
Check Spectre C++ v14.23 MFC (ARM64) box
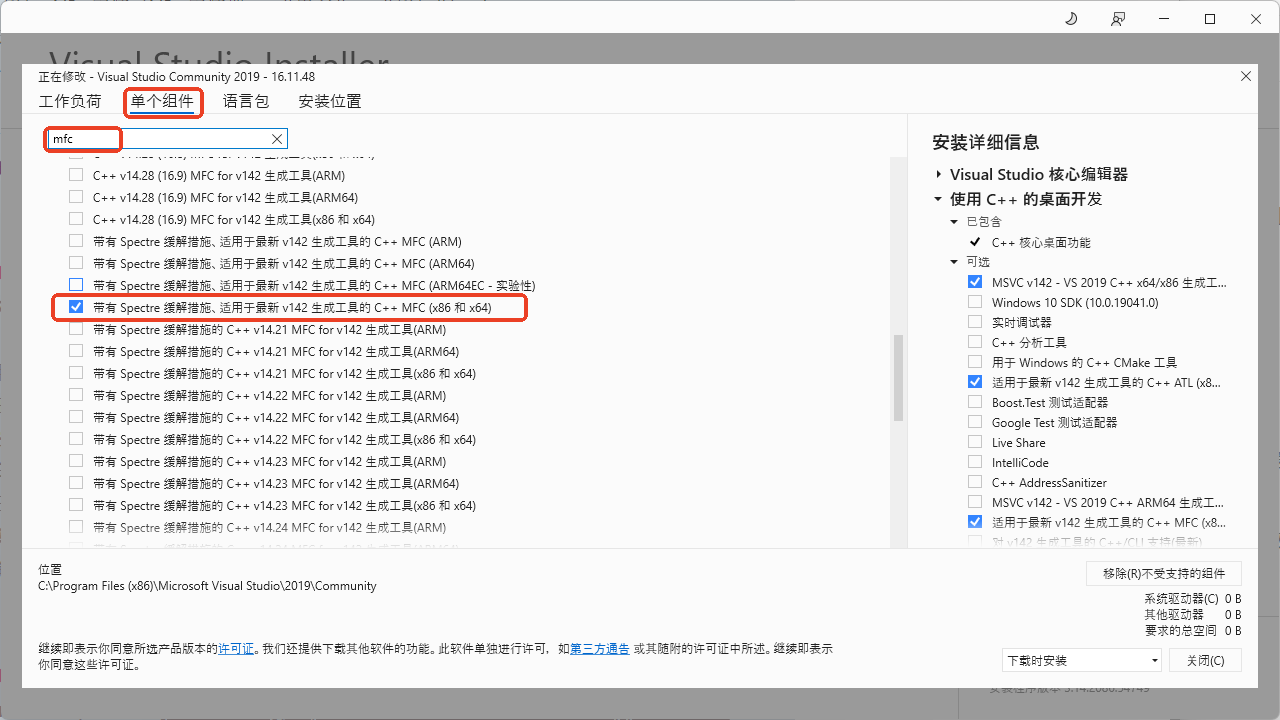pyautogui.click(x=76, y=483)
